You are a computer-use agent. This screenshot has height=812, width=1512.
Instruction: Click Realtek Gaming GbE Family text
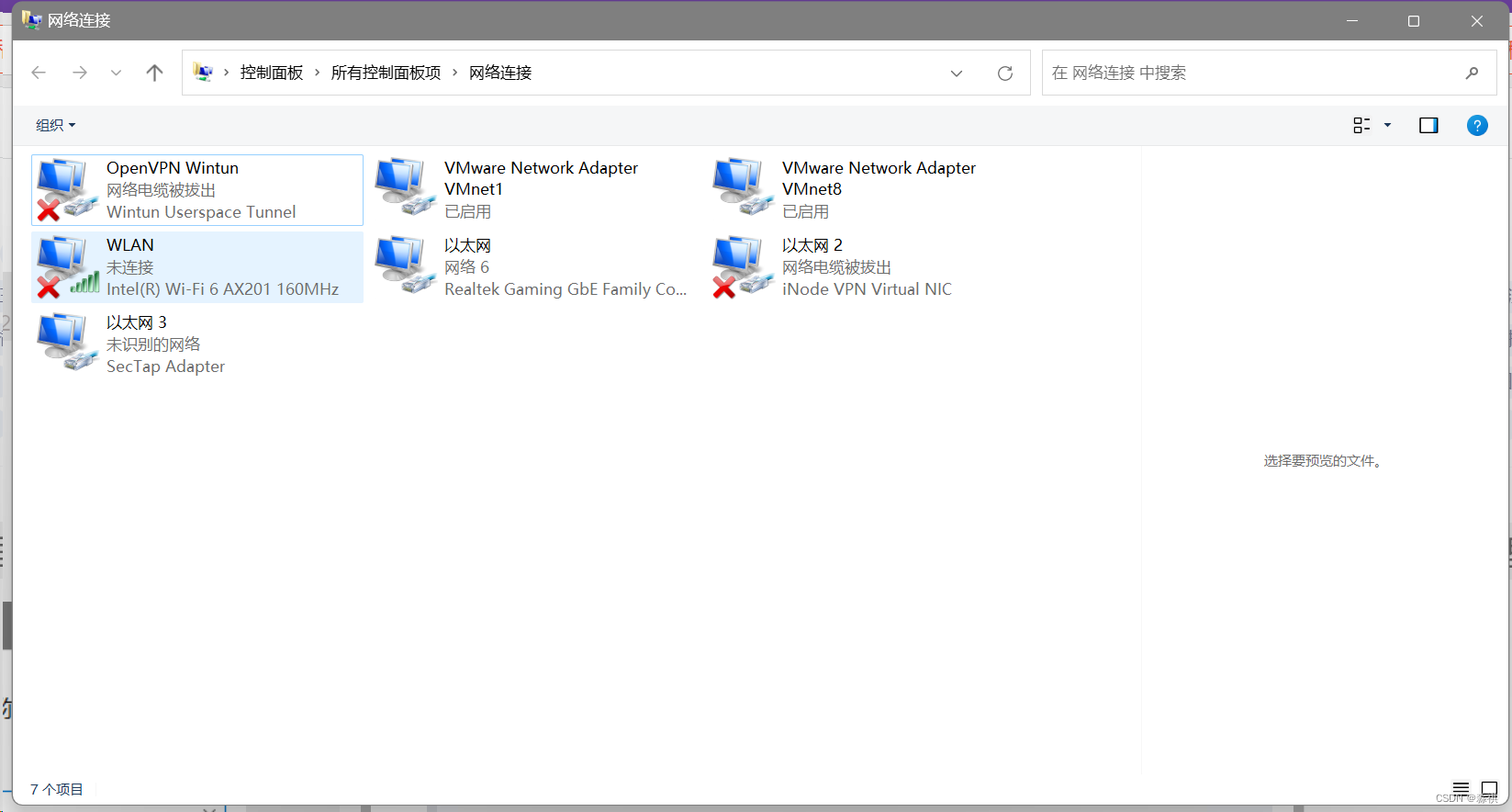tap(566, 289)
